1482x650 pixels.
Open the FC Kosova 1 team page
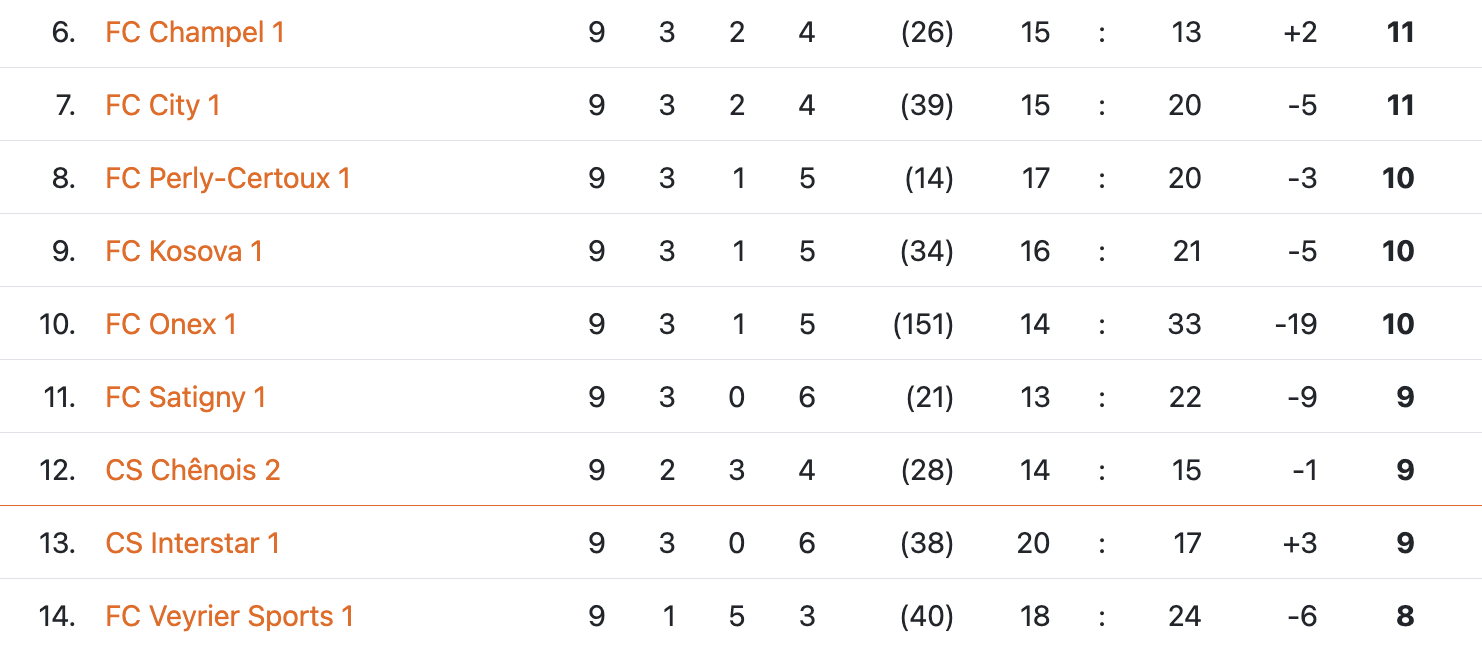point(184,251)
